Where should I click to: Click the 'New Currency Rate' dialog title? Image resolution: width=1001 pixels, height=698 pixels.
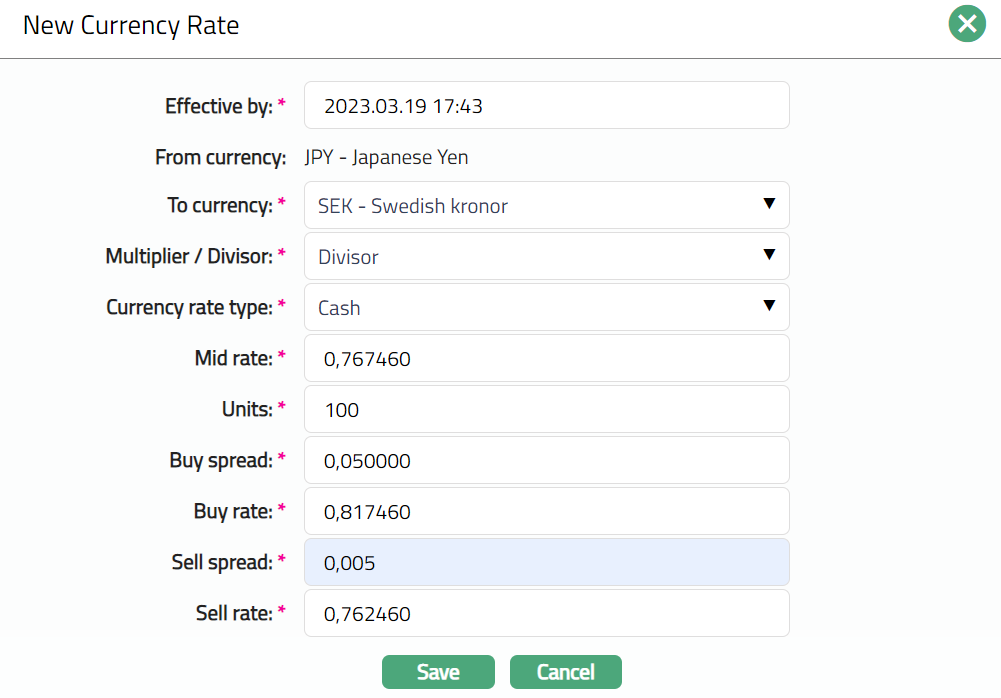(131, 26)
